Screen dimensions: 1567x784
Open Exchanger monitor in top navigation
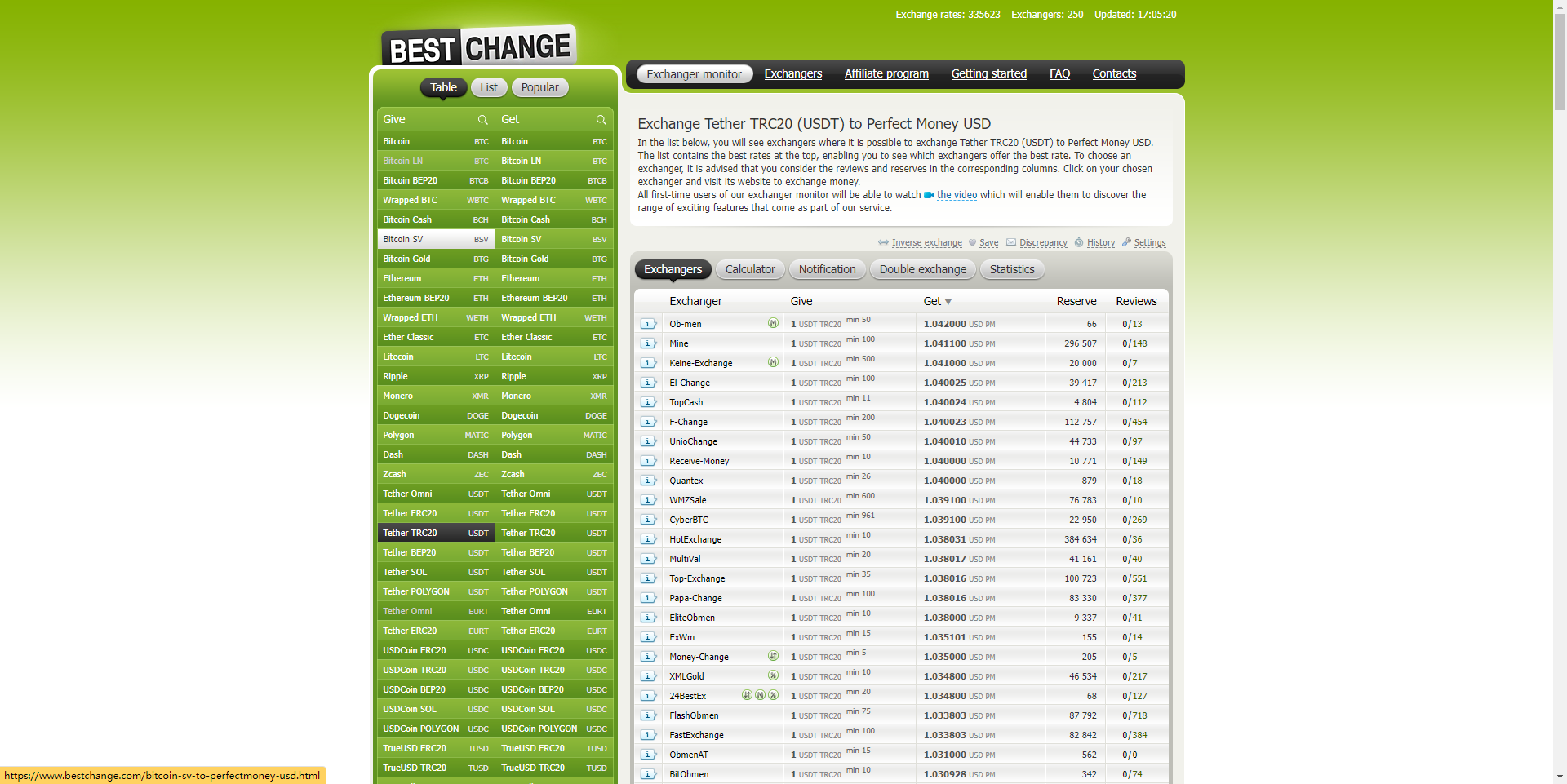coord(694,74)
